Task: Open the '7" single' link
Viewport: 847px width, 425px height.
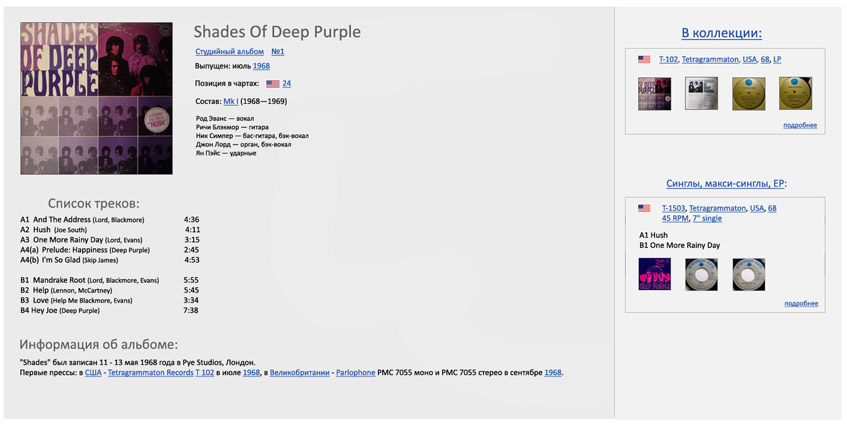Action: point(707,218)
